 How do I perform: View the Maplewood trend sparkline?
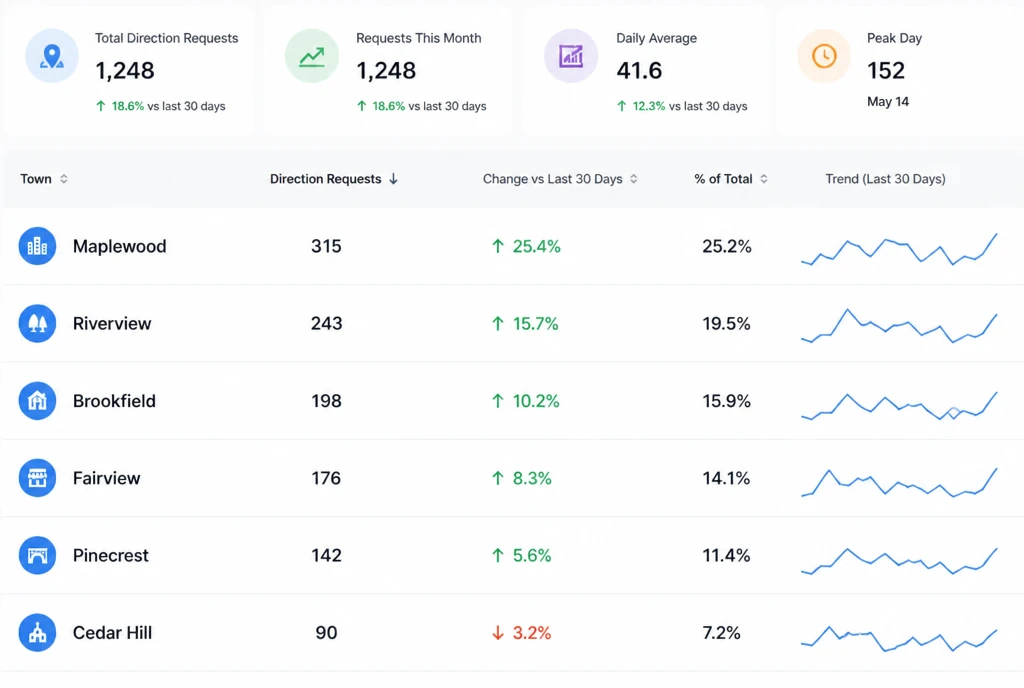(x=899, y=249)
